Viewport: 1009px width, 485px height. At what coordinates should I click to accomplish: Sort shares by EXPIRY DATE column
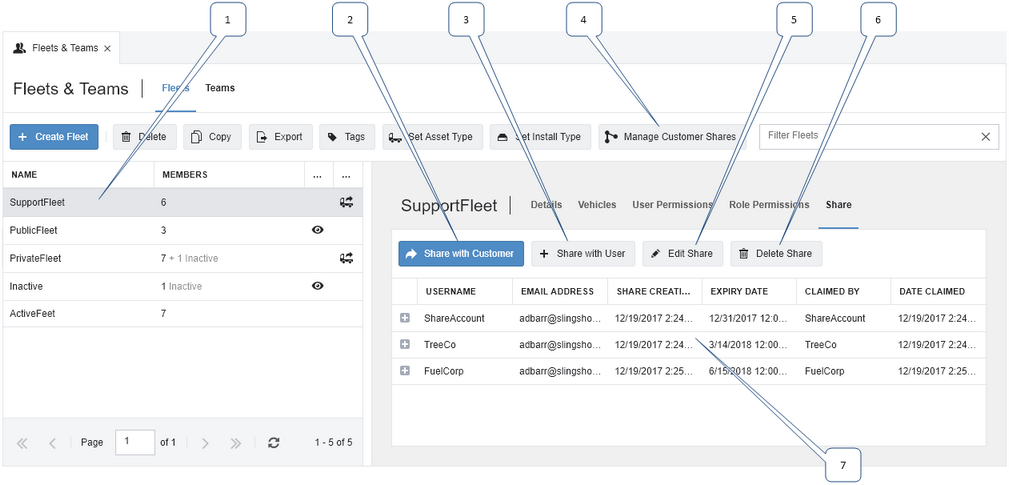(749, 291)
